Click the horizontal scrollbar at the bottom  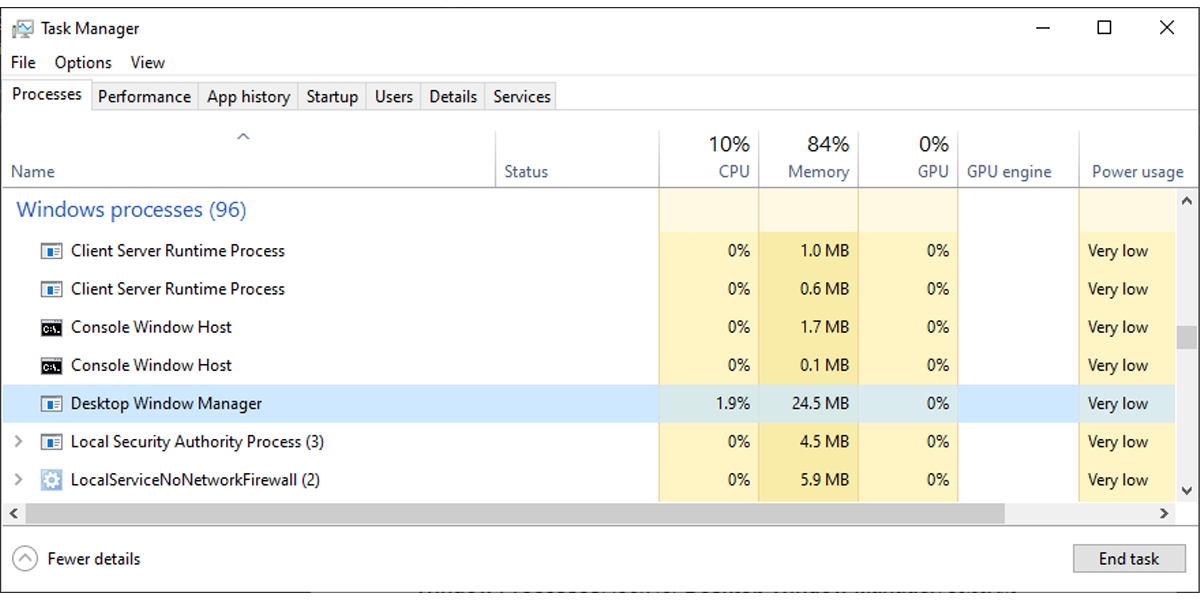pyautogui.click(x=500, y=513)
